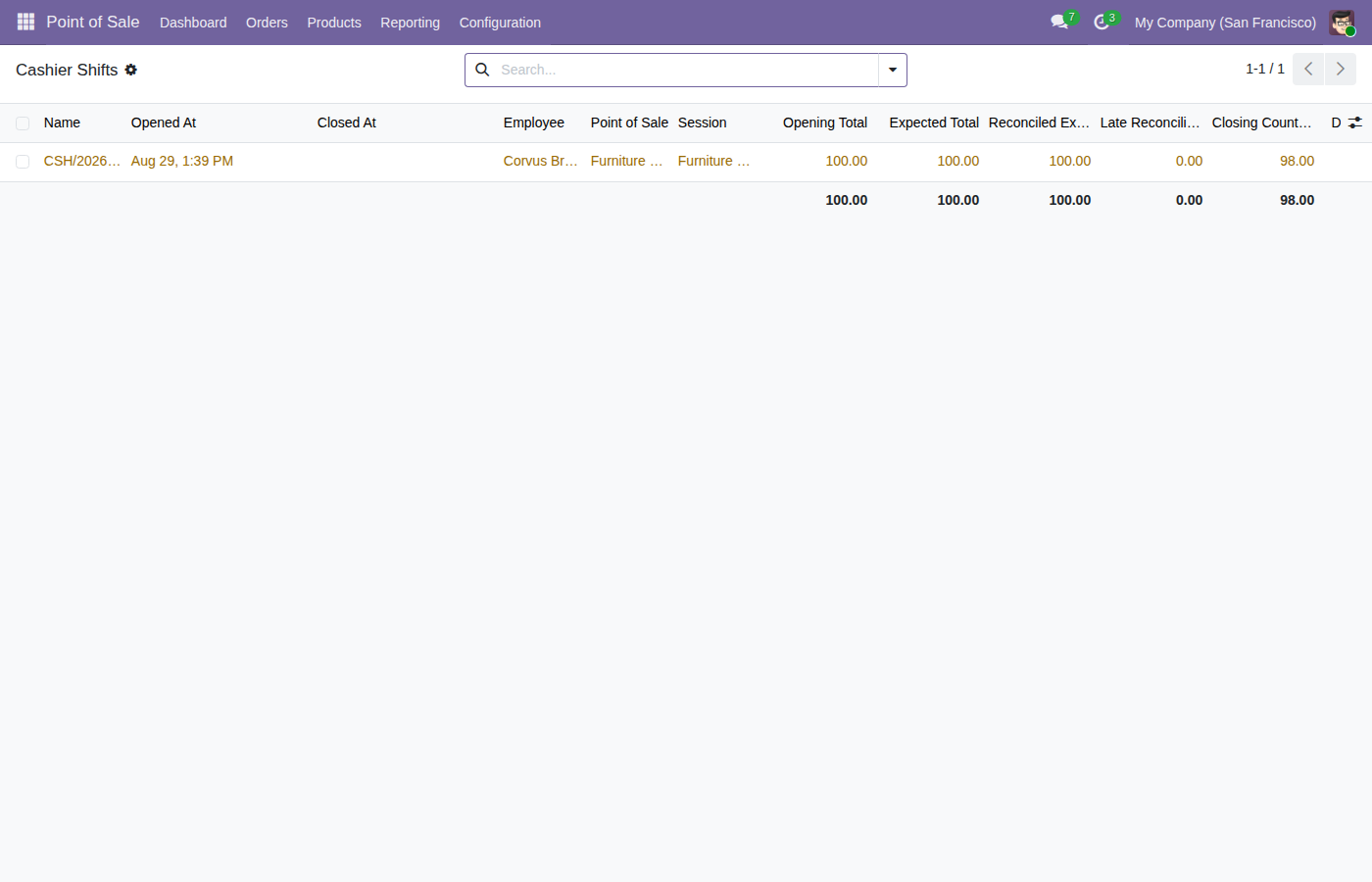Sort by Opening Total column header

coord(824,122)
